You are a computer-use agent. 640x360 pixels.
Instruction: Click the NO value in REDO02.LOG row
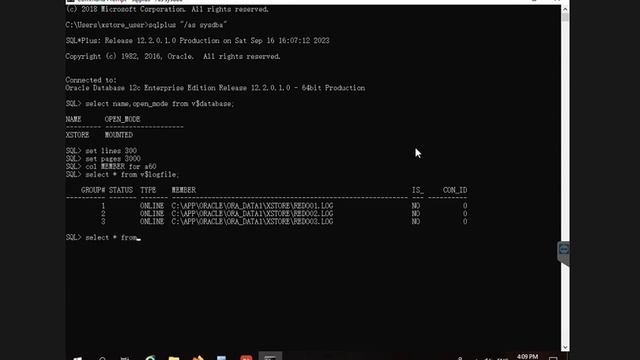[x=416, y=213]
